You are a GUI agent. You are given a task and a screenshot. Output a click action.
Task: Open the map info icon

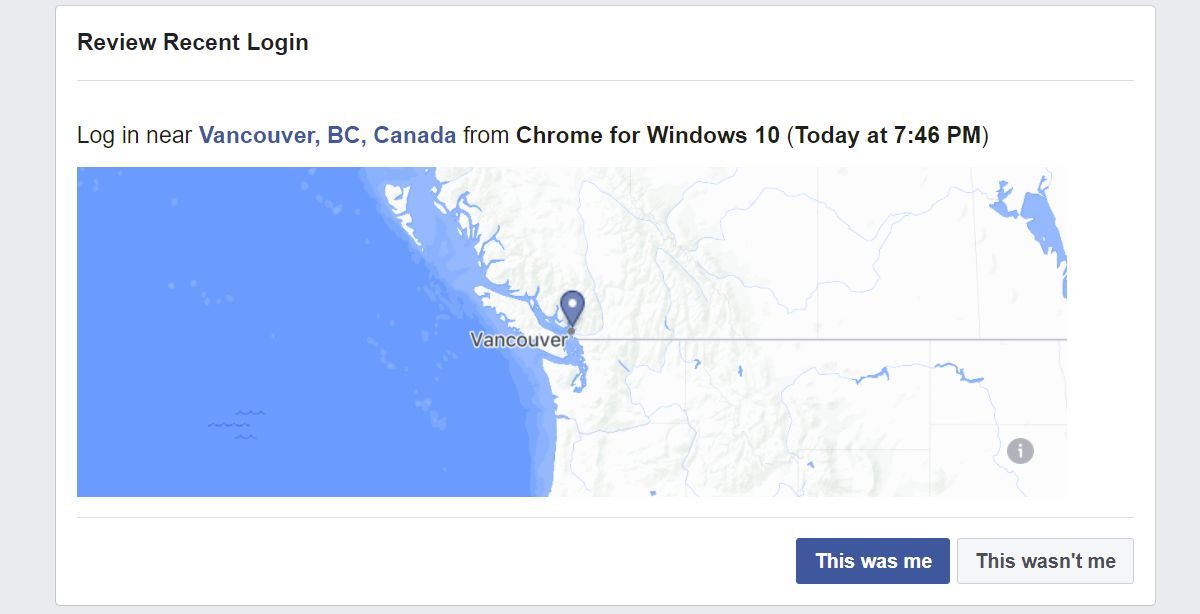tap(1020, 450)
